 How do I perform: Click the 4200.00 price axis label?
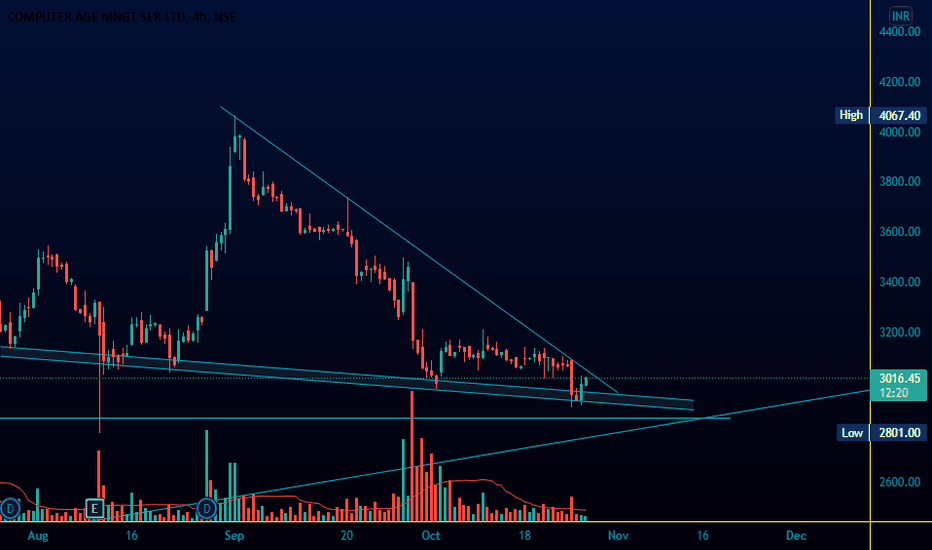900,81
